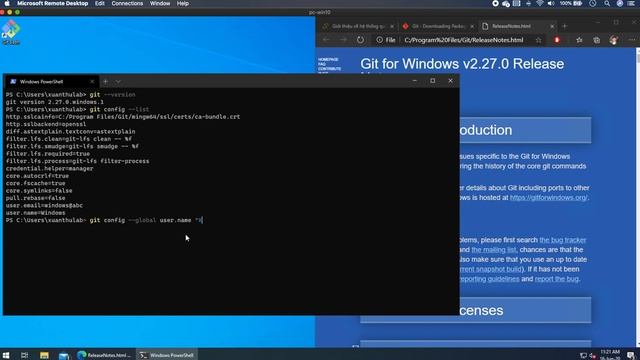Screen dimensions: 640x360
Task: Add this page to favorites star
Action: 538,40
